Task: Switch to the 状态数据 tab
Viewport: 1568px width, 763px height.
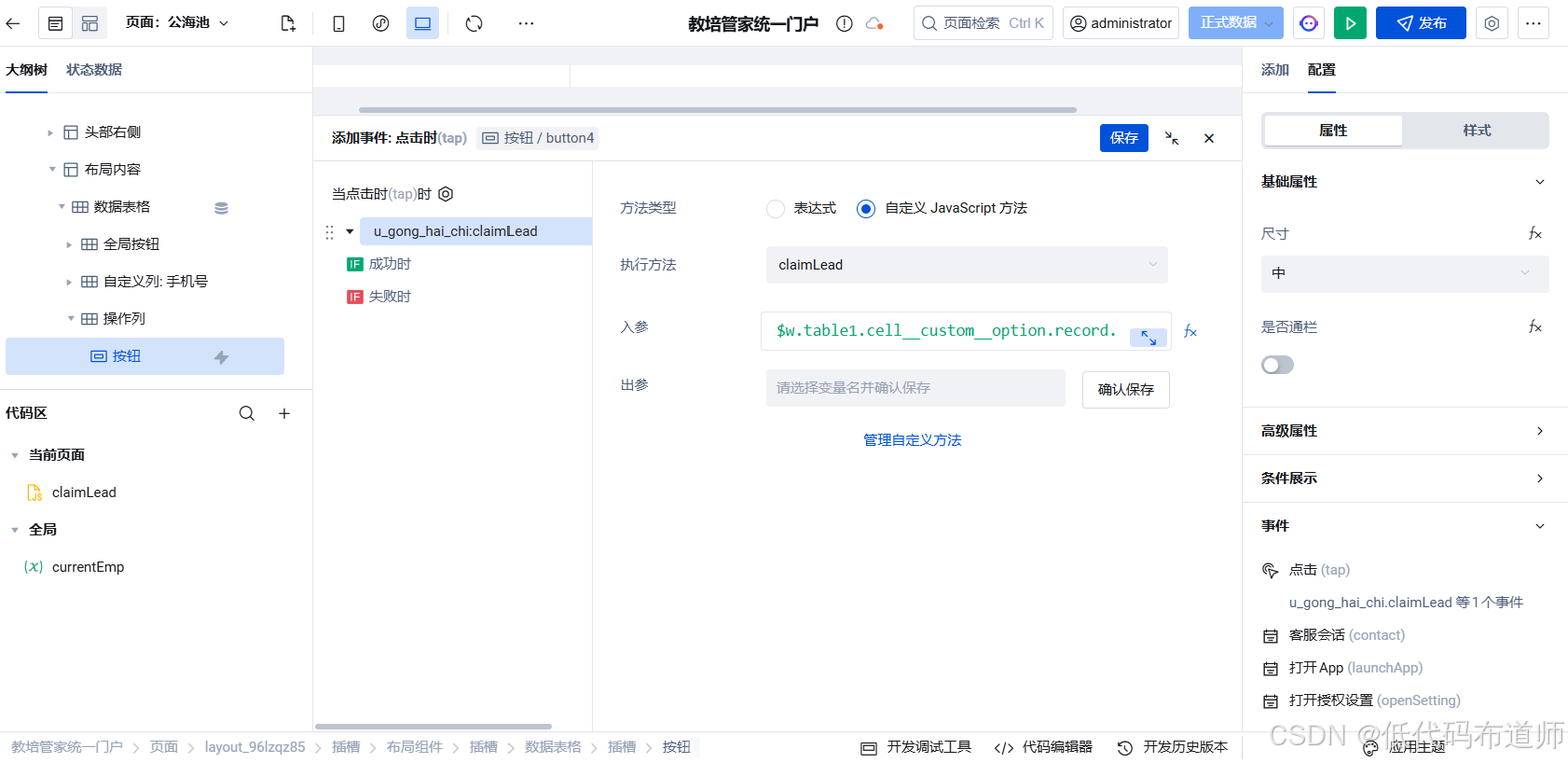Action: [x=94, y=70]
